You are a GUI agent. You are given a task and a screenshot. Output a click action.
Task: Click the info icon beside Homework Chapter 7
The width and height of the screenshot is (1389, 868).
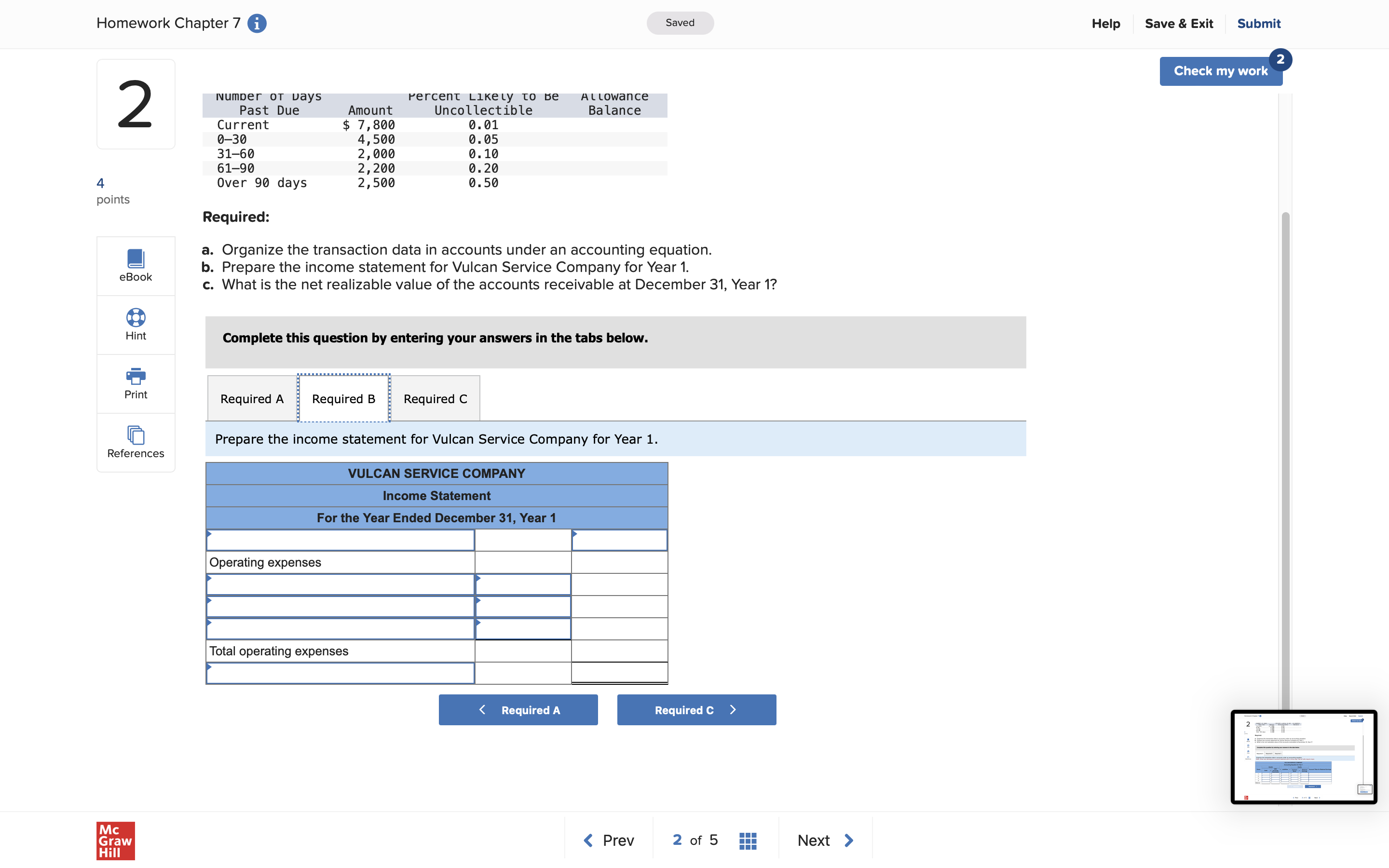[257, 24]
